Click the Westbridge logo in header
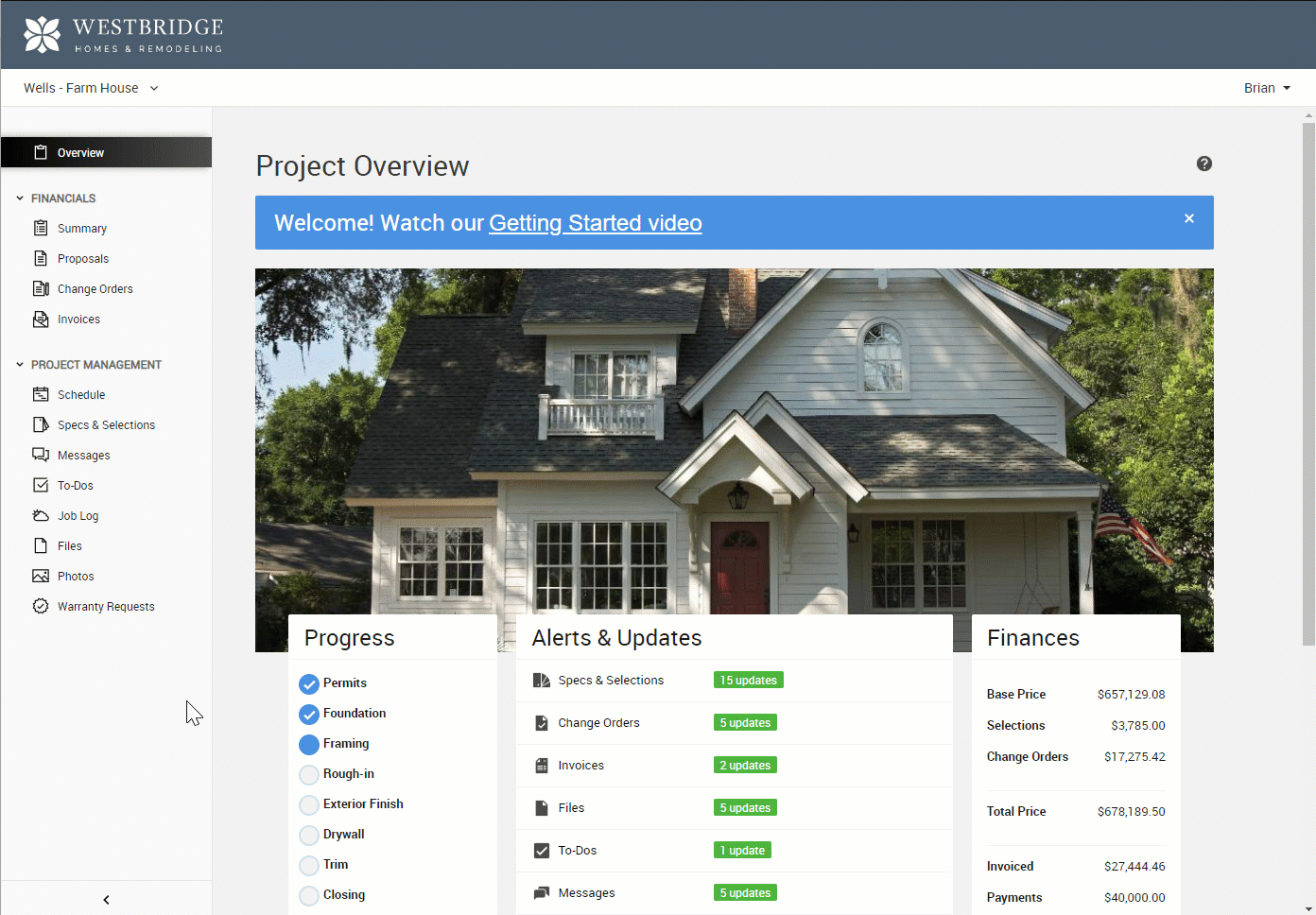This screenshot has width=1316, height=915. [123, 35]
